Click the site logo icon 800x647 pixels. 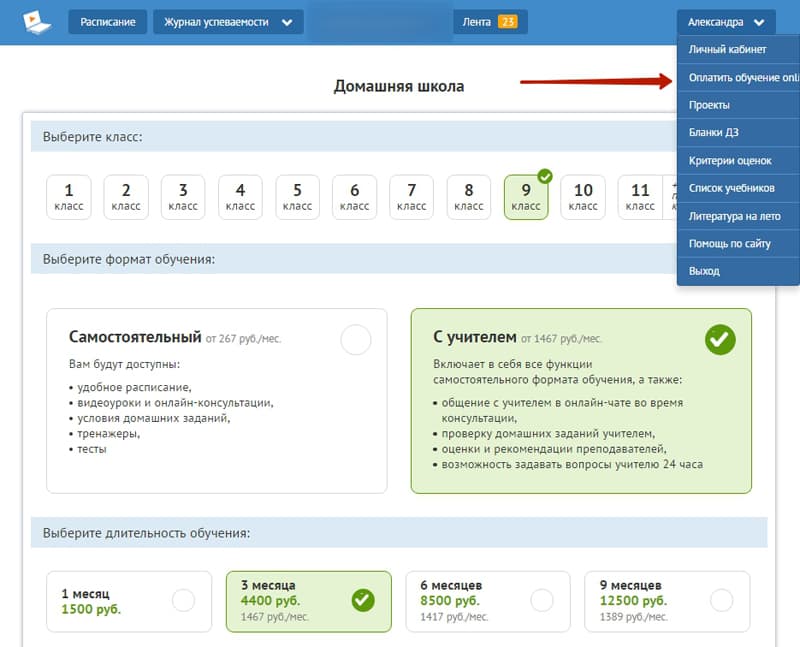tap(37, 22)
